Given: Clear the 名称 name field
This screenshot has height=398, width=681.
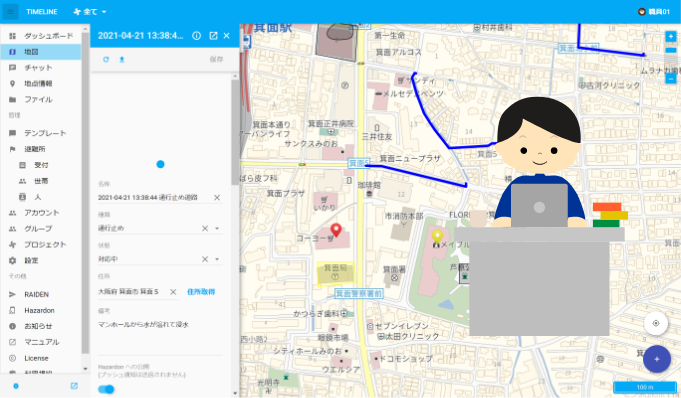Looking at the screenshot, I should 217,198.
